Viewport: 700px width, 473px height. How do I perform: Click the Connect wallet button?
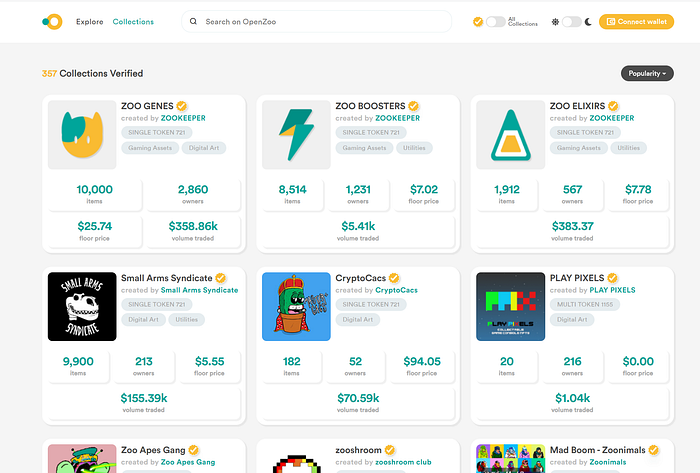pyautogui.click(x=636, y=21)
